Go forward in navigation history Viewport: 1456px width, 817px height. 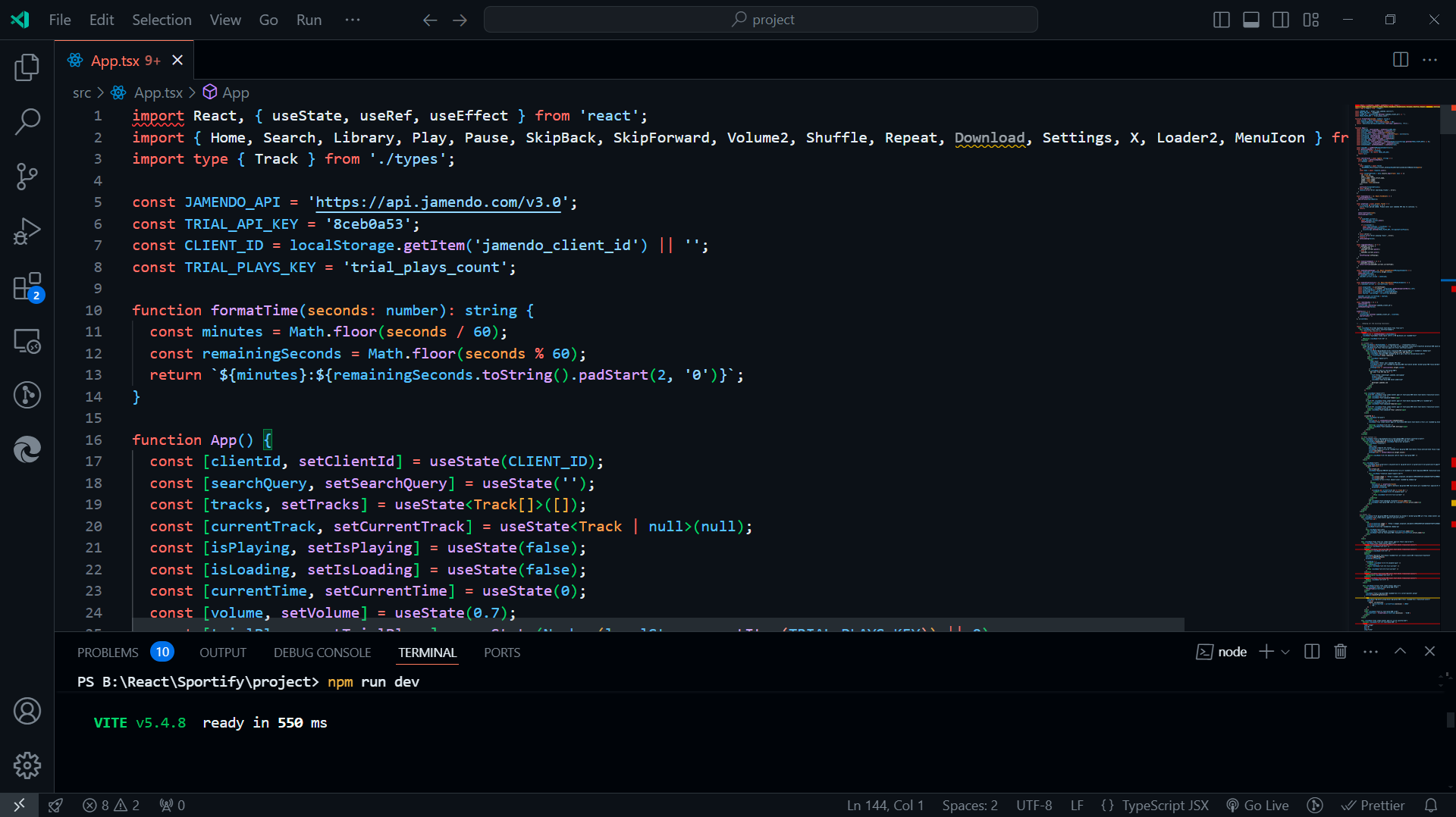pyautogui.click(x=460, y=20)
